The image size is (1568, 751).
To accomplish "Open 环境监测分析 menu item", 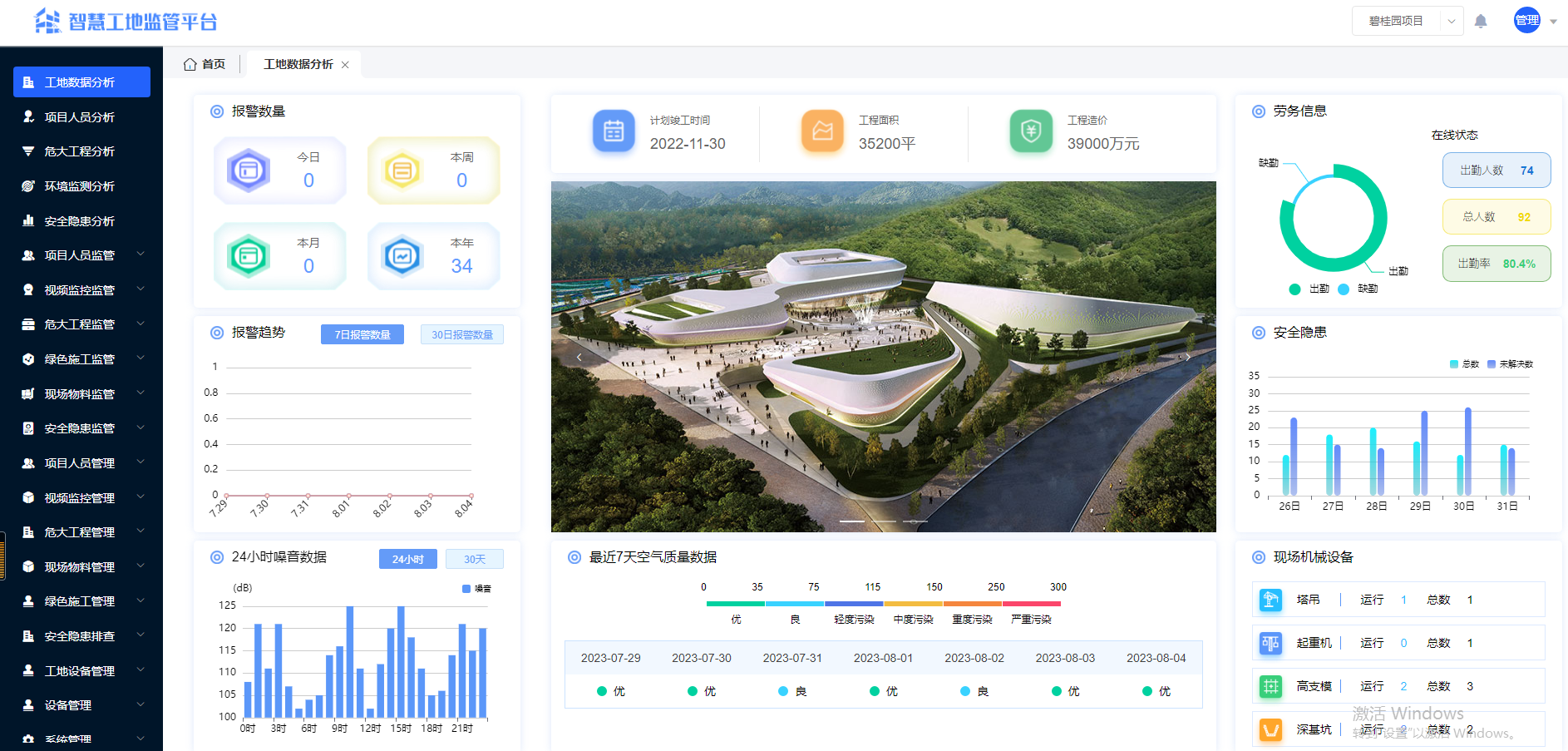I will (81, 186).
